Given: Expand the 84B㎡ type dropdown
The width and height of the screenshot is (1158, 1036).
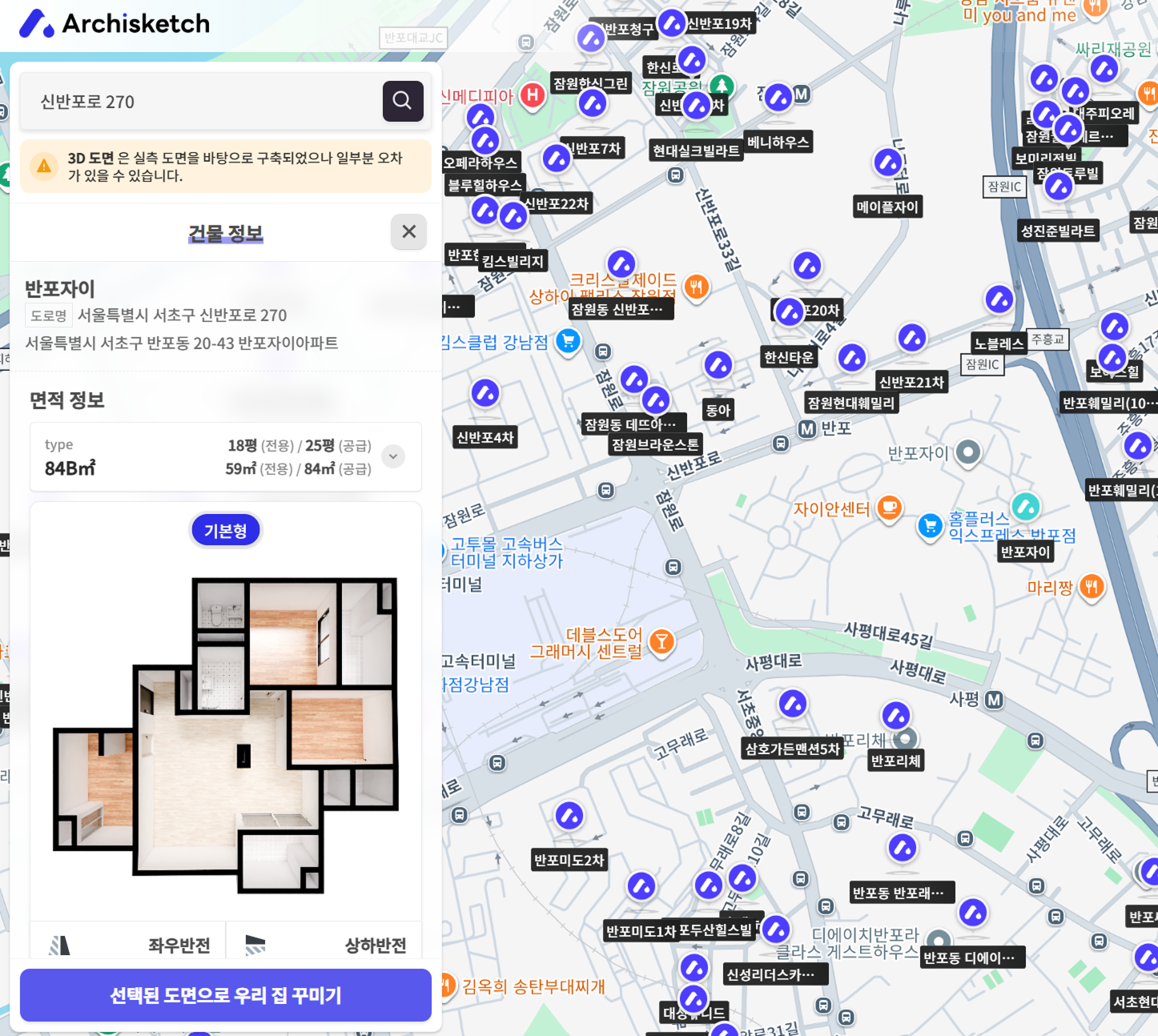Looking at the screenshot, I should (392, 456).
